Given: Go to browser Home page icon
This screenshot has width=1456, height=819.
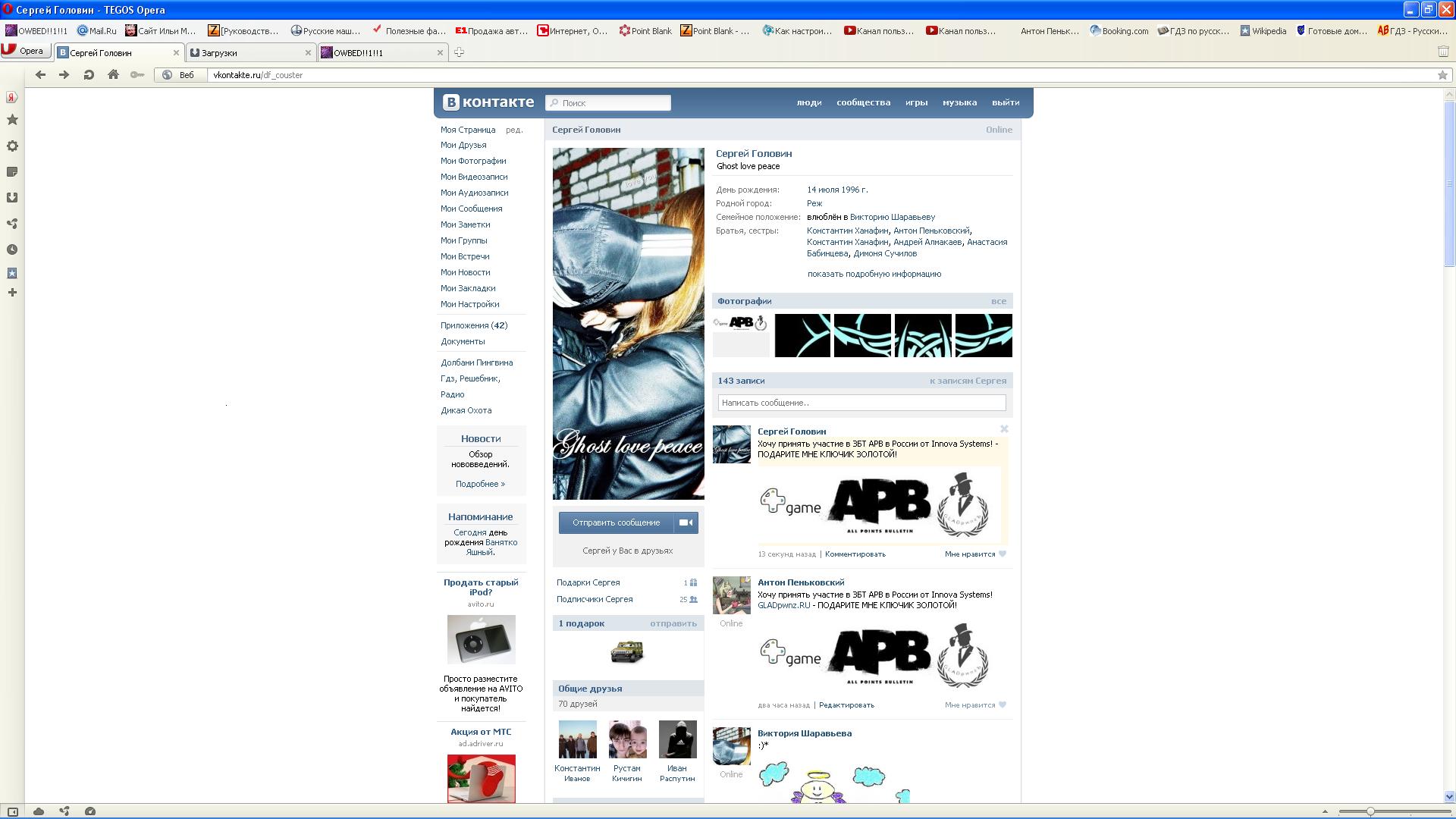Looking at the screenshot, I should (113, 75).
